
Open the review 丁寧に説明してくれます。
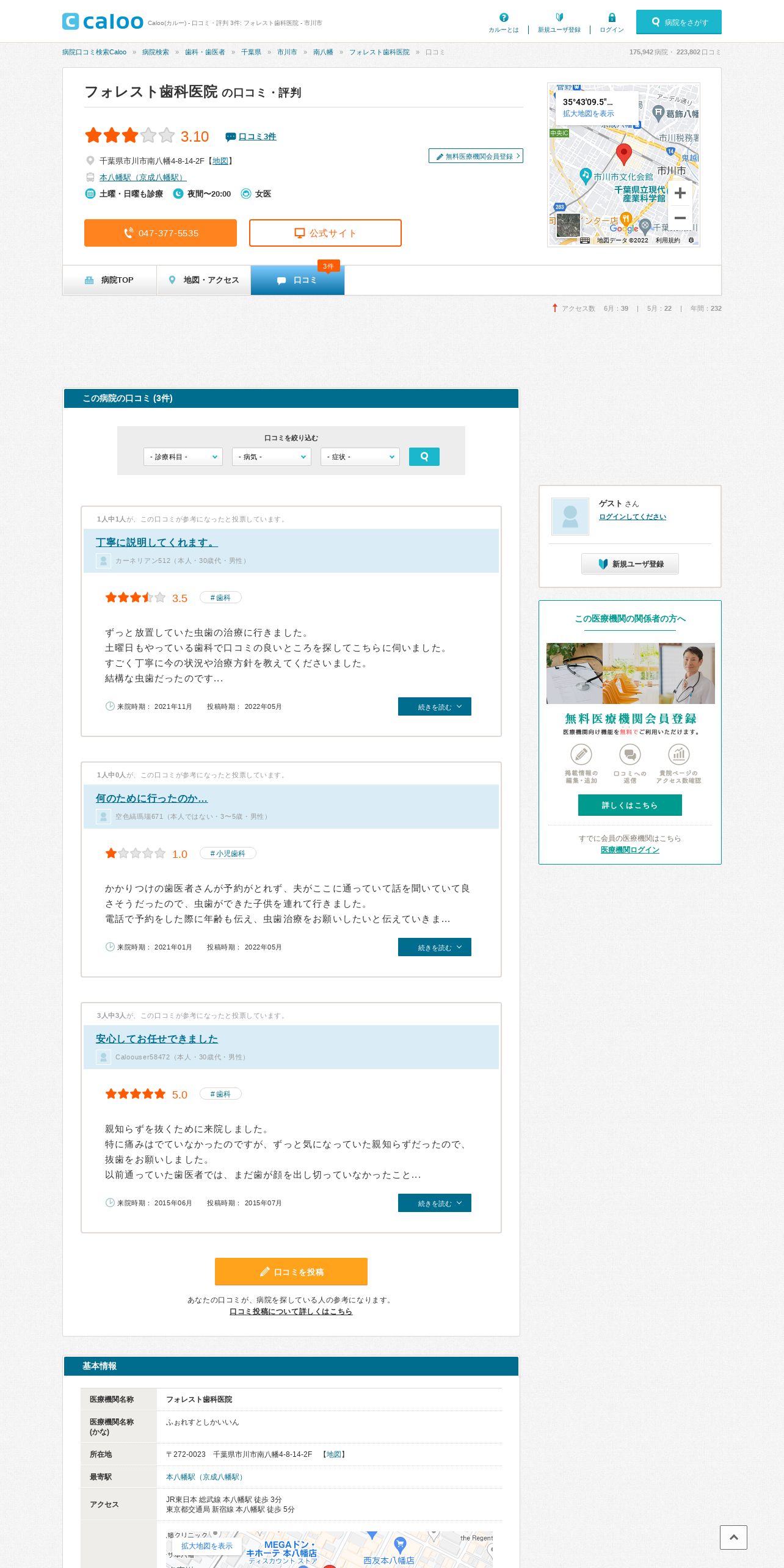pyautogui.click(x=156, y=542)
